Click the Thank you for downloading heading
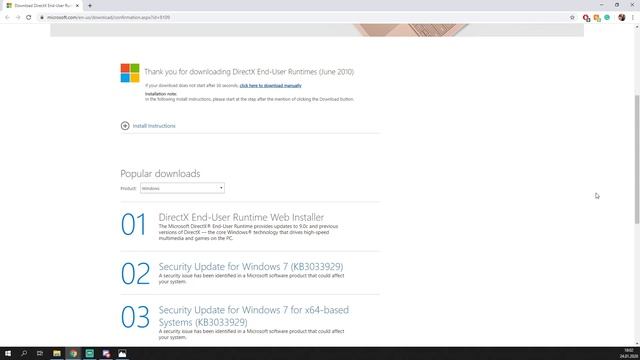The image size is (640, 360). tap(249, 72)
